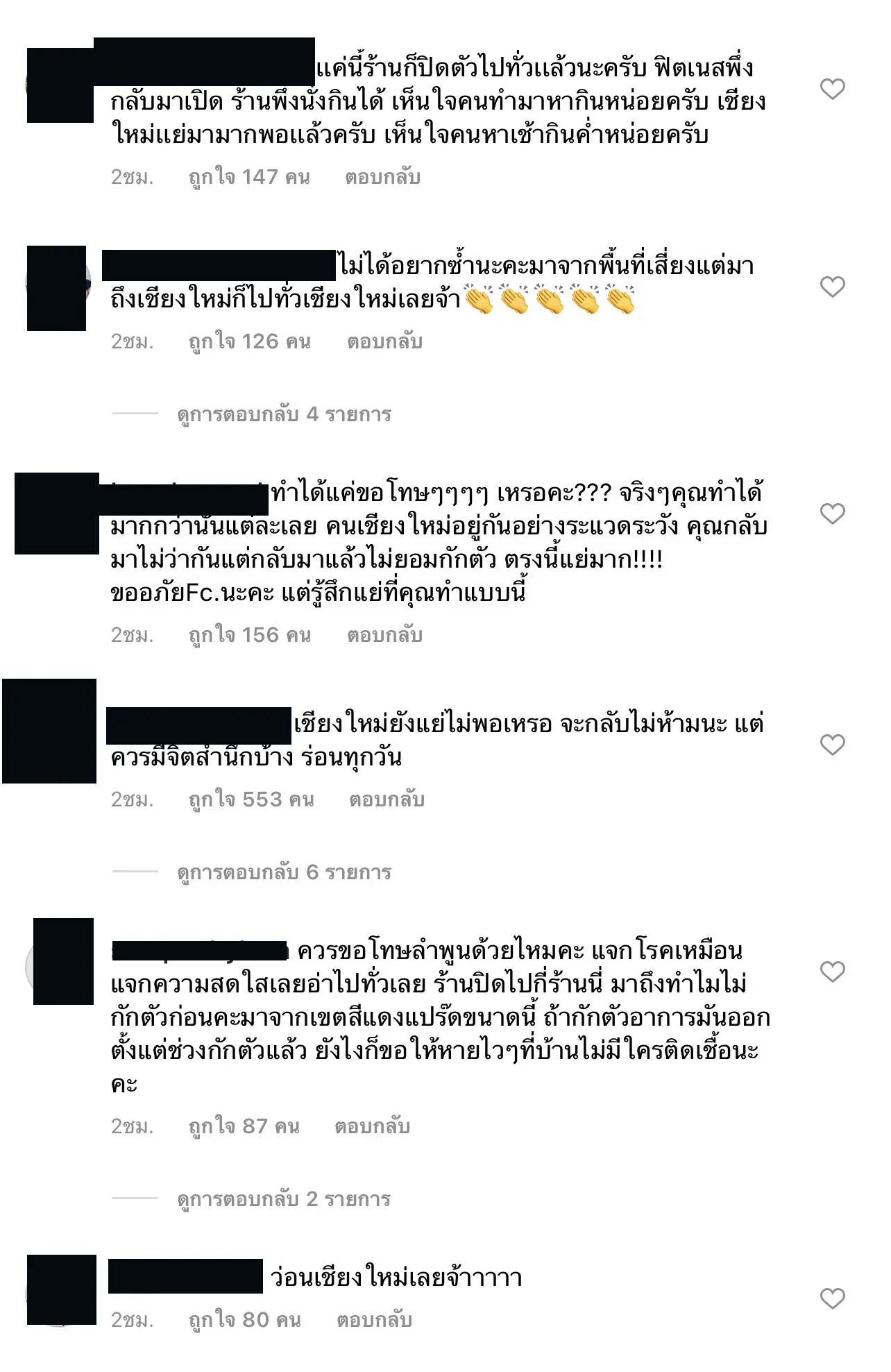Expand ดูการตอบกลับ 4 รายการ replies
Screen dimensions: 891x1372
284,414
